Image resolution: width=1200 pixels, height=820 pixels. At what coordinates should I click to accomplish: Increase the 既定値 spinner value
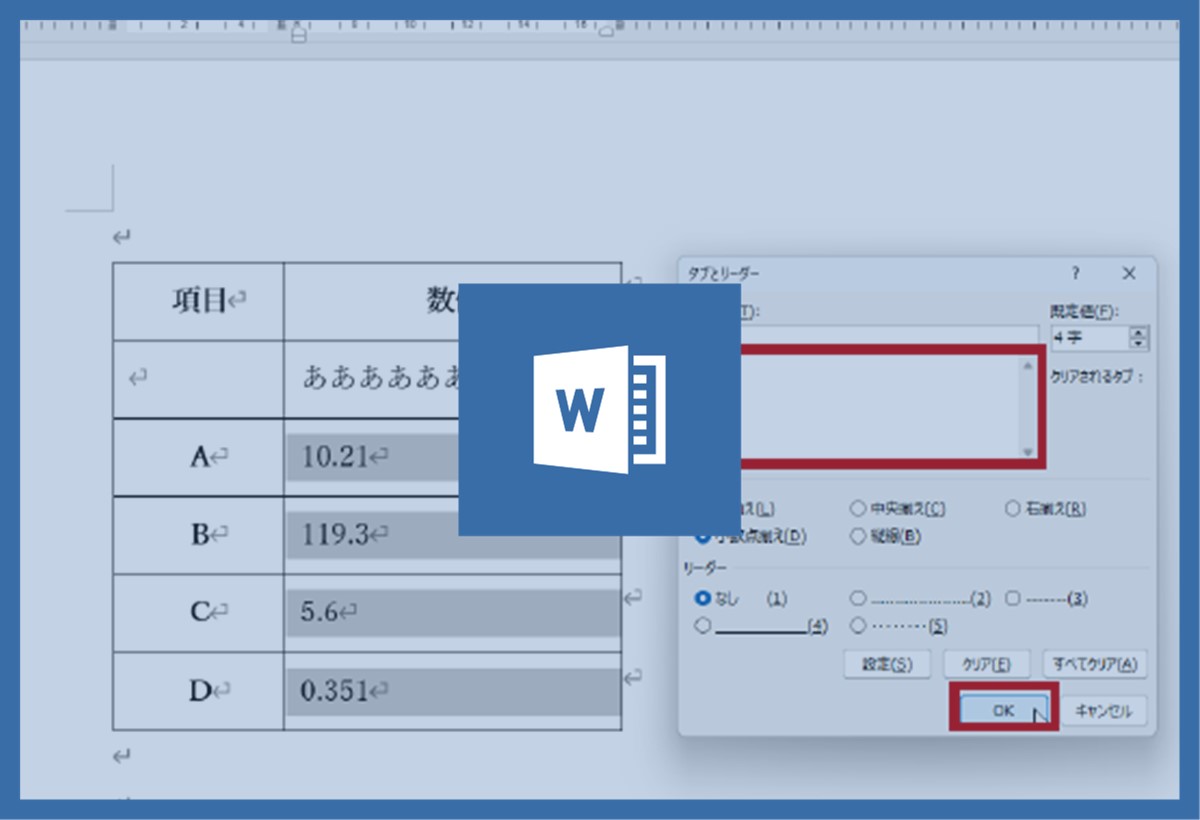[x=1138, y=332]
